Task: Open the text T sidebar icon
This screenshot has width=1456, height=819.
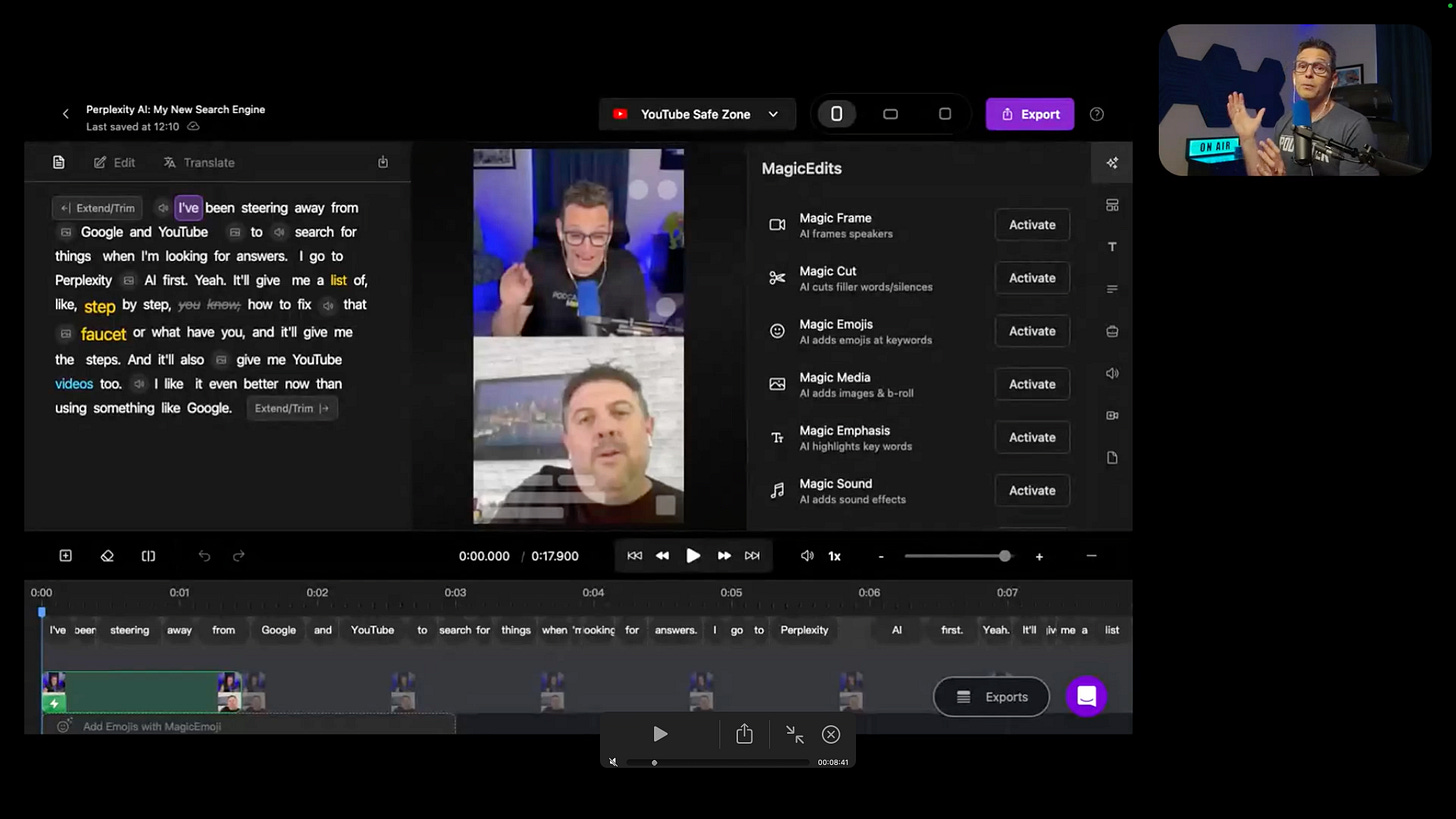Action: [1112, 247]
